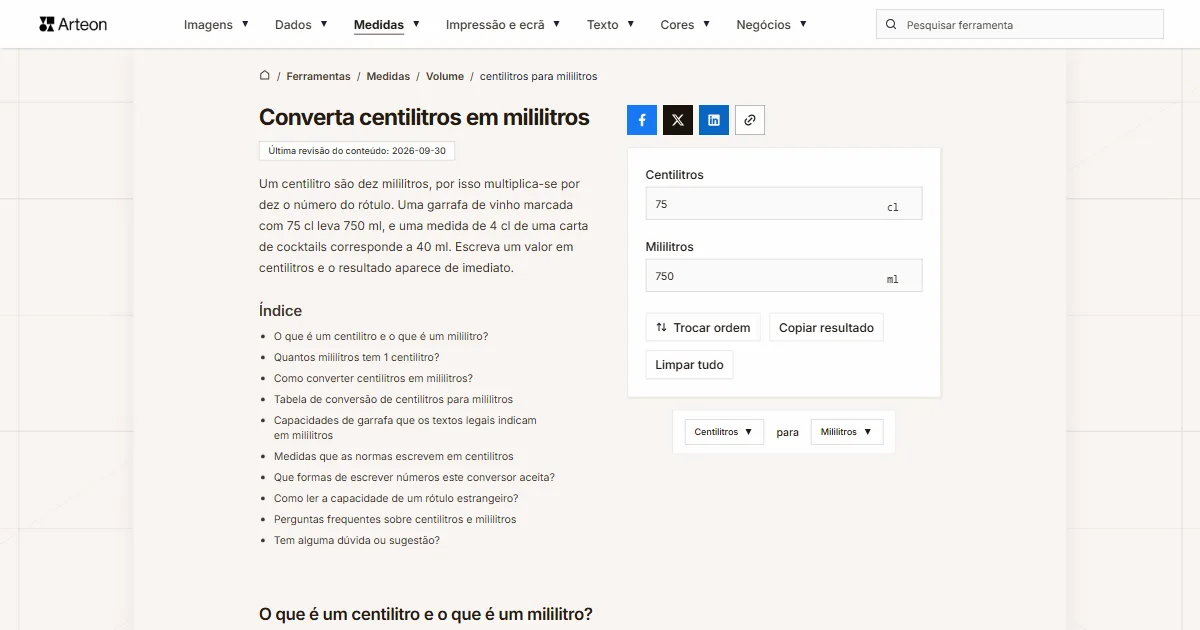Focus the Pesquisar ferramenta search box
The width and height of the screenshot is (1200, 630).
pos(1020,25)
